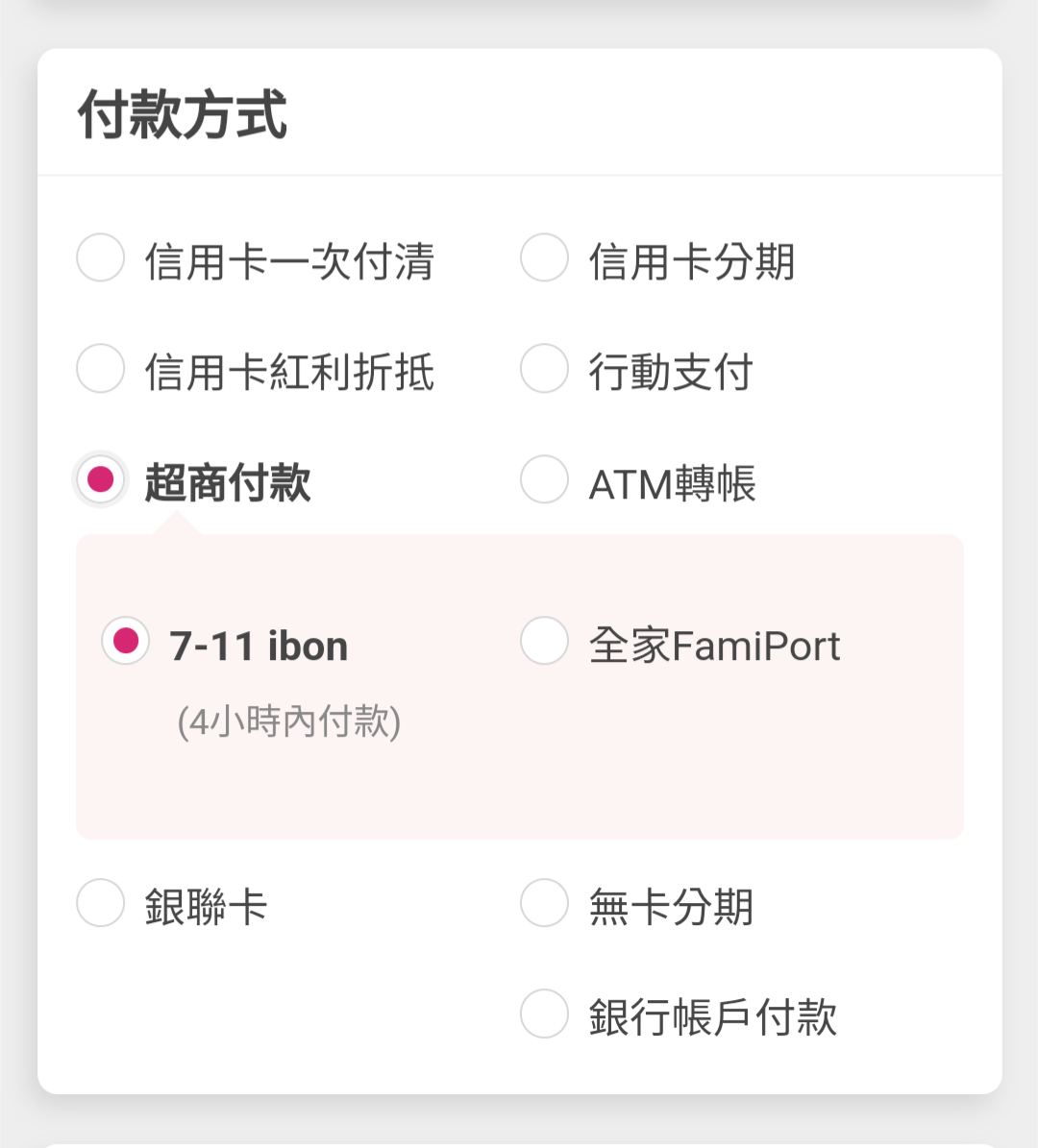The image size is (1038, 1148).
Task: Pick the 行動支付 radio button
Action: click(x=545, y=369)
